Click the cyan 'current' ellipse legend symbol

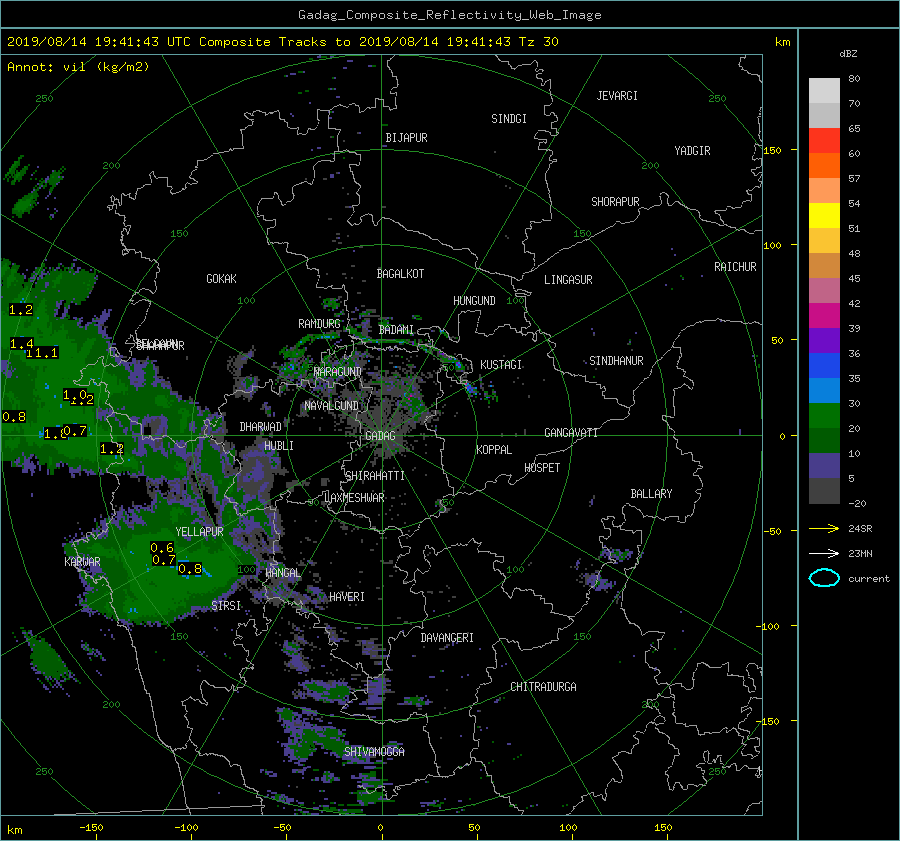[824, 578]
